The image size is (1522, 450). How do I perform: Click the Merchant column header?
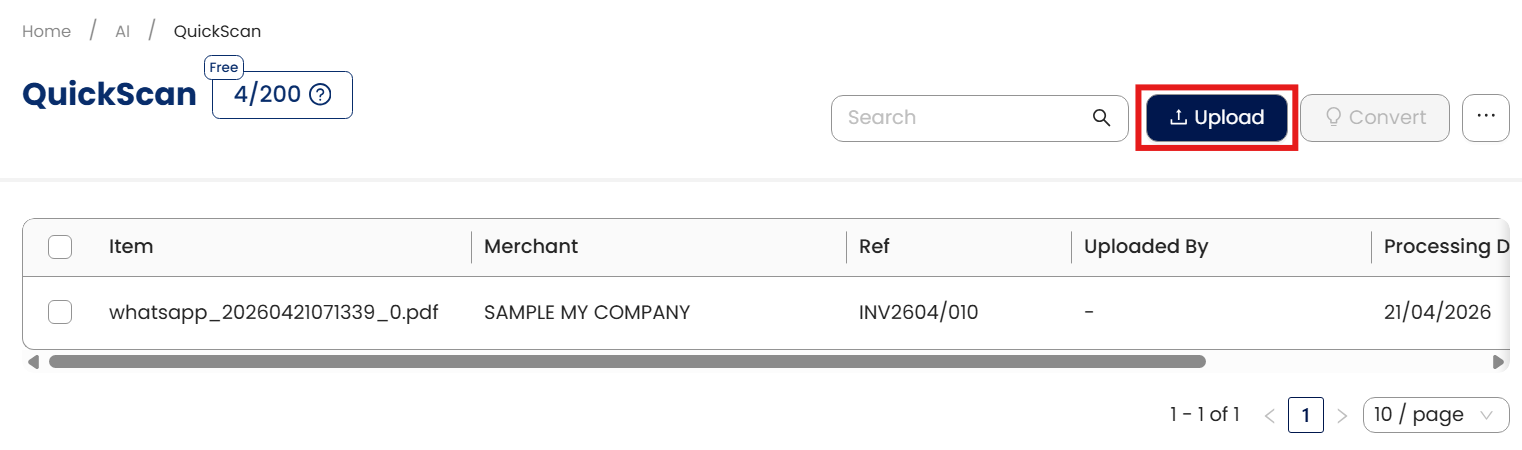click(x=531, y=246)
